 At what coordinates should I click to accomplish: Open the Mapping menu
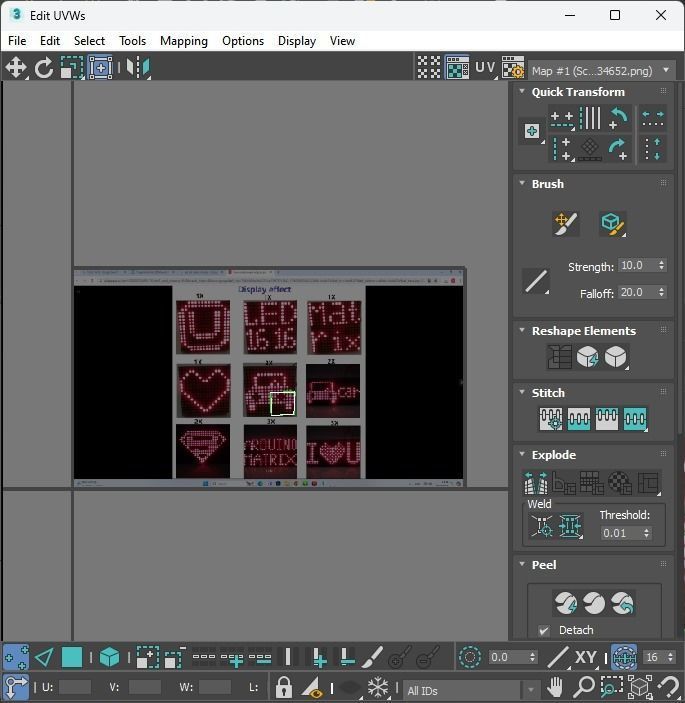[x=184, y=41]
